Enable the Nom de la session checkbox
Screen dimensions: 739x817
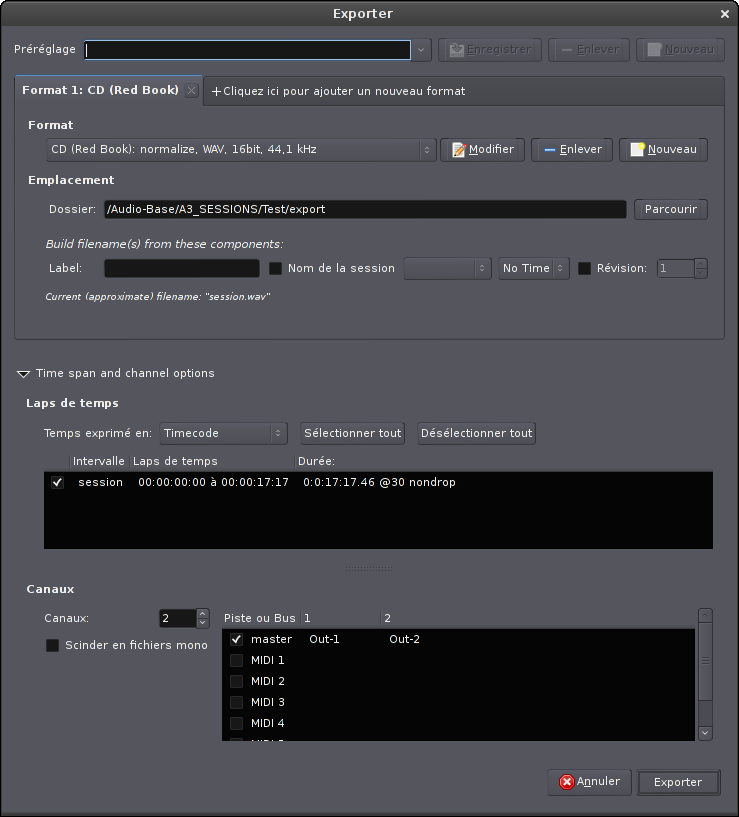pos(275,268)
